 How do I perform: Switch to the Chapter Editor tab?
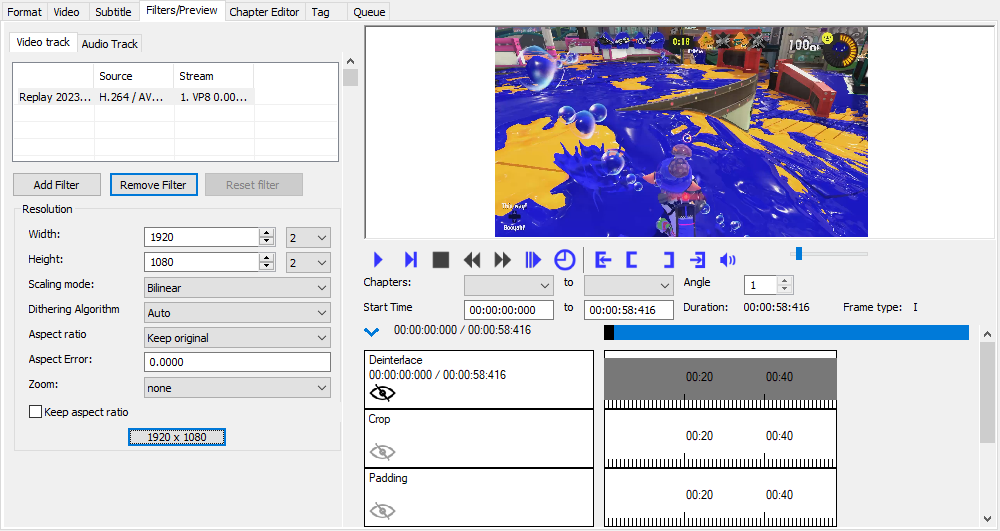point(264,12)
